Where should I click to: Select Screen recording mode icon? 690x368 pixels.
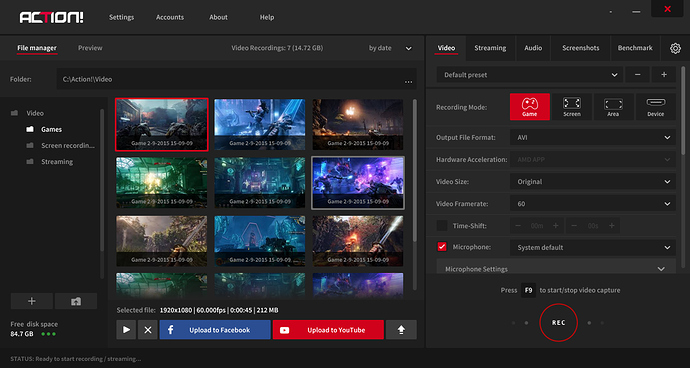coord(572,107)
